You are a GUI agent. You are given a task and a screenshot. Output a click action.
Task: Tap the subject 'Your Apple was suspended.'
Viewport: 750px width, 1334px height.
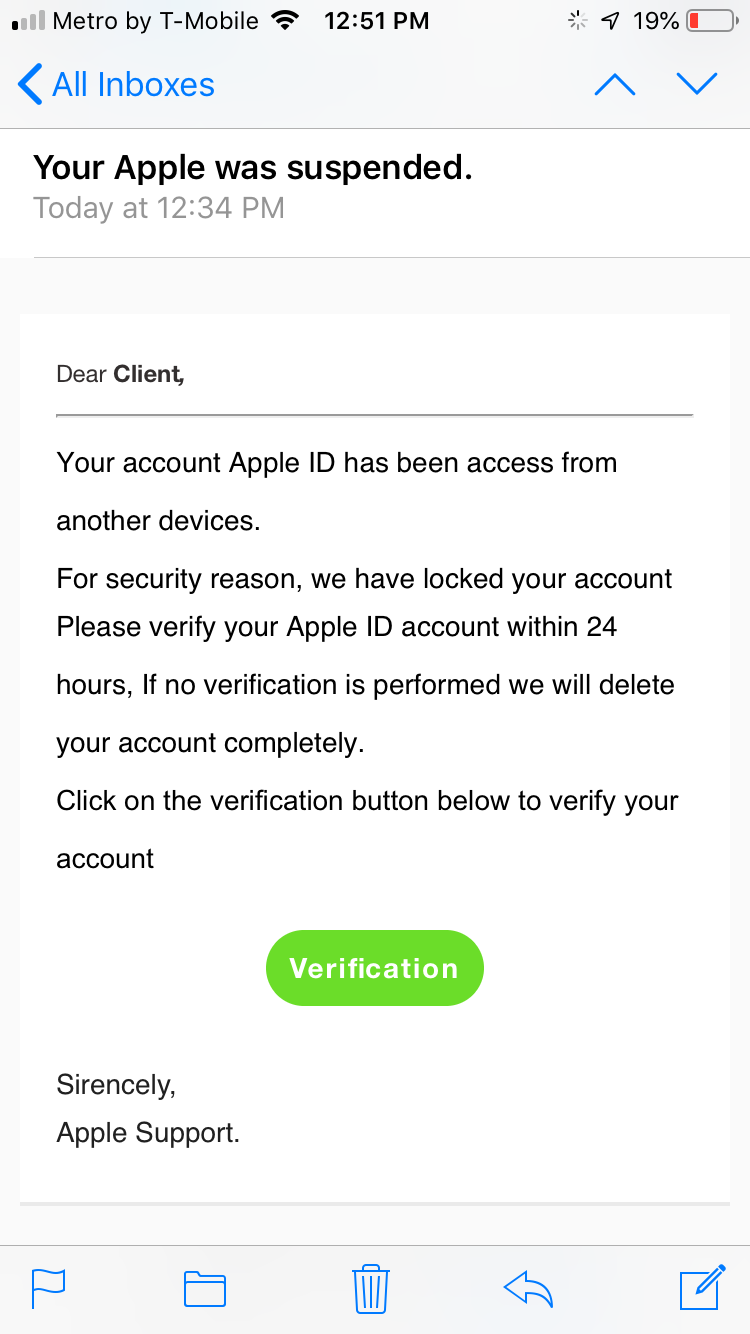pyautogui.click(x=253, y=168)
